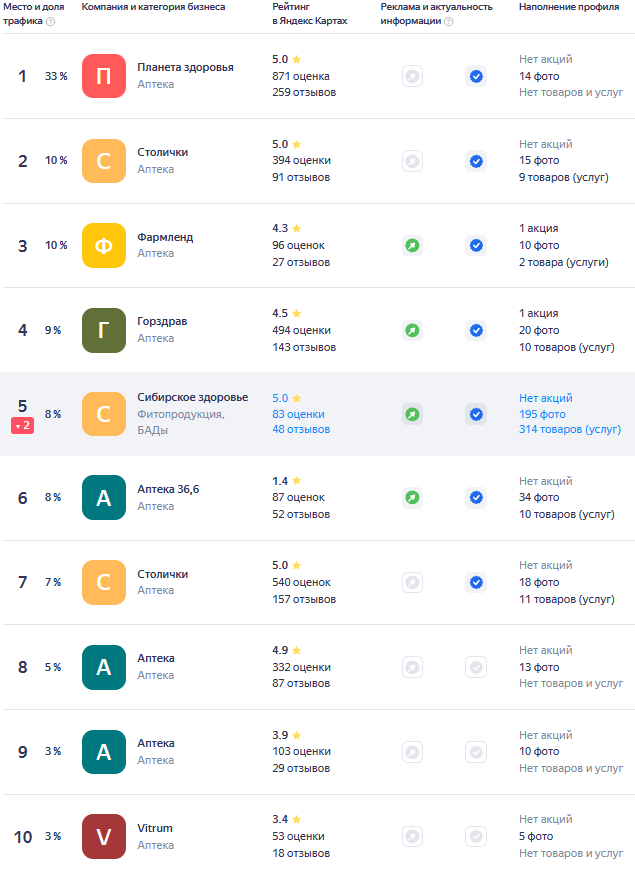The image size is (635, 875).
Task: Click the '1.4' rating of Аптека 36,6
Action: click(x=280, y=481)
